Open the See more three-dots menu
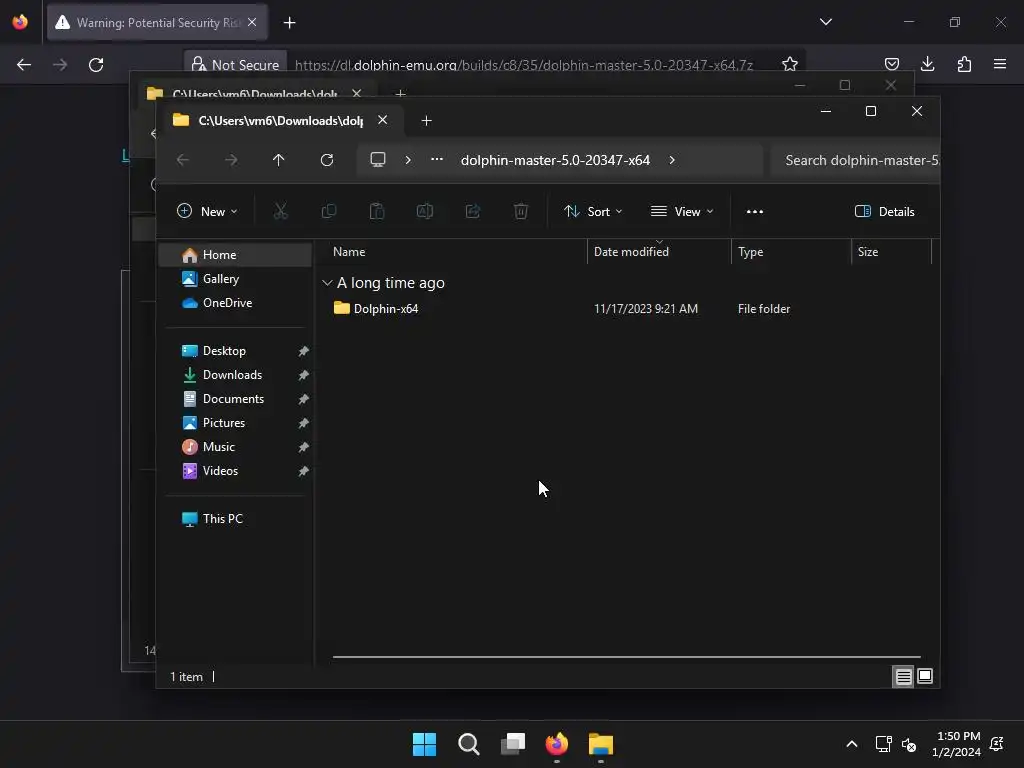Viewport: 1024px width, 768px height. (x=754, y=212)
